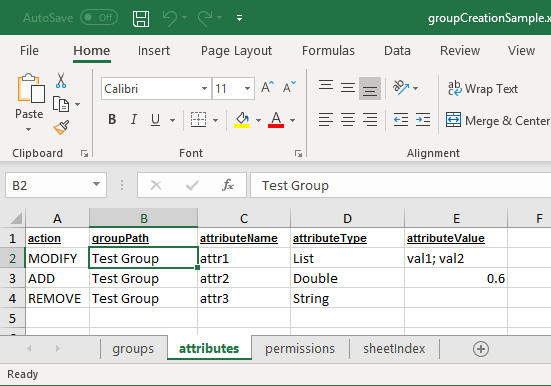Select the cell with REMOVE

point(57,298)
